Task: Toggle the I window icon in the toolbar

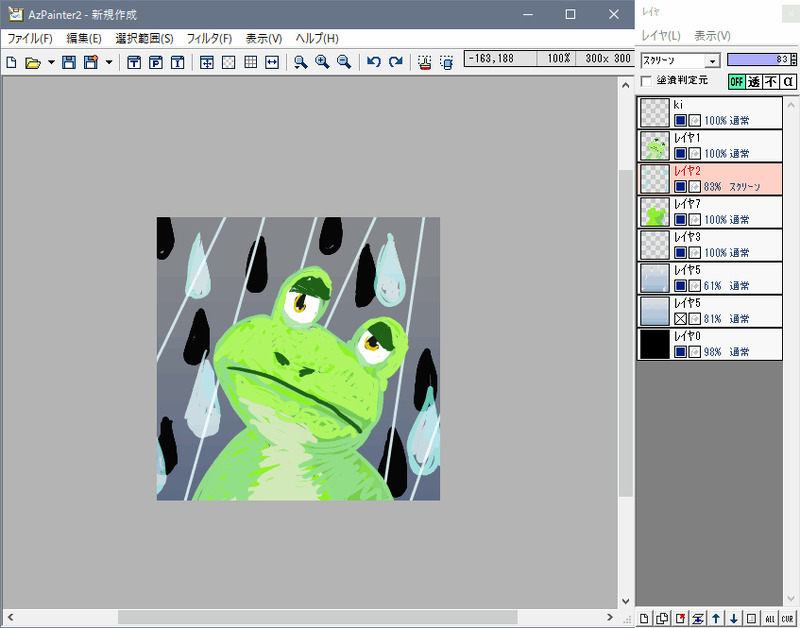Action: [178, 62]
